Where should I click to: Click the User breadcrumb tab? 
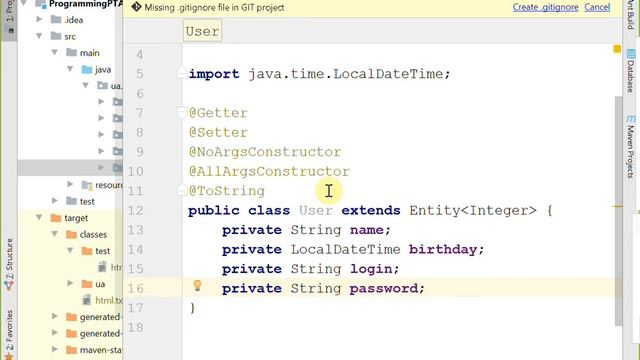[x=202, y=31]
